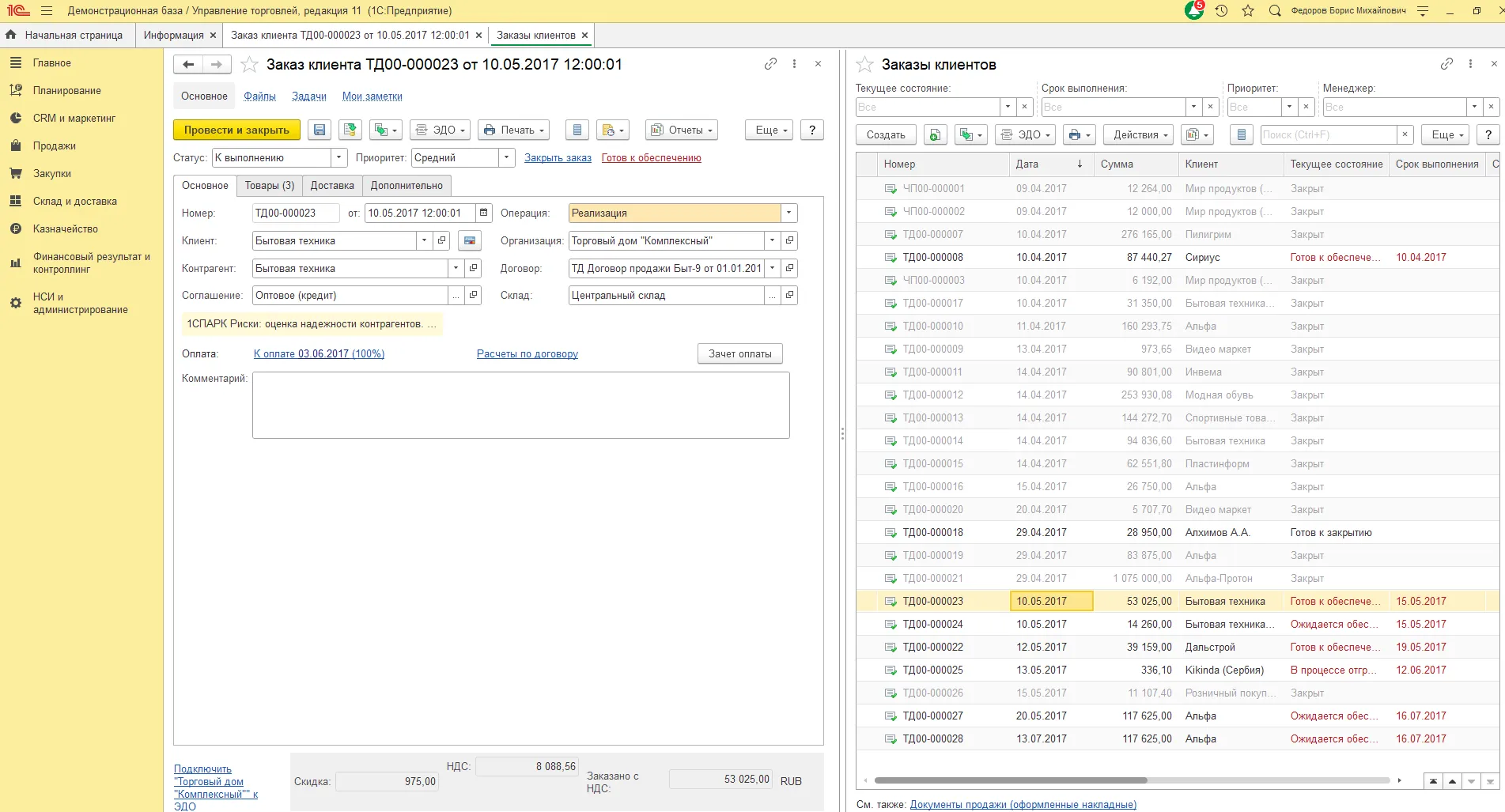Switch to Товары (3) tab
Screen dimensions: 1505x812
270,186
